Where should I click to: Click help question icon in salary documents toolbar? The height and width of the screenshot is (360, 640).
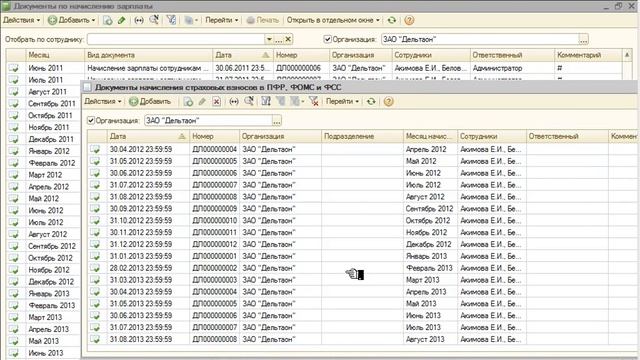[409, 20]
